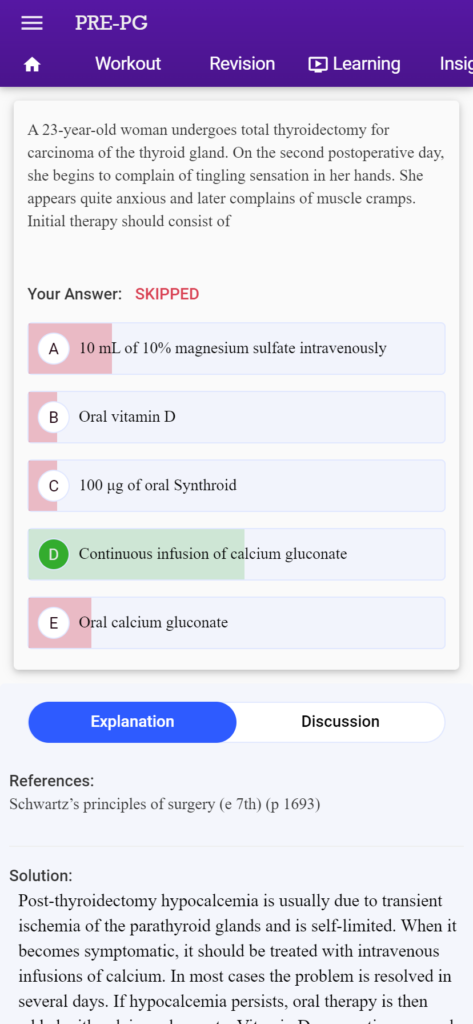Select option A circle badge
473x1024 pixels.
pos(54,348)
